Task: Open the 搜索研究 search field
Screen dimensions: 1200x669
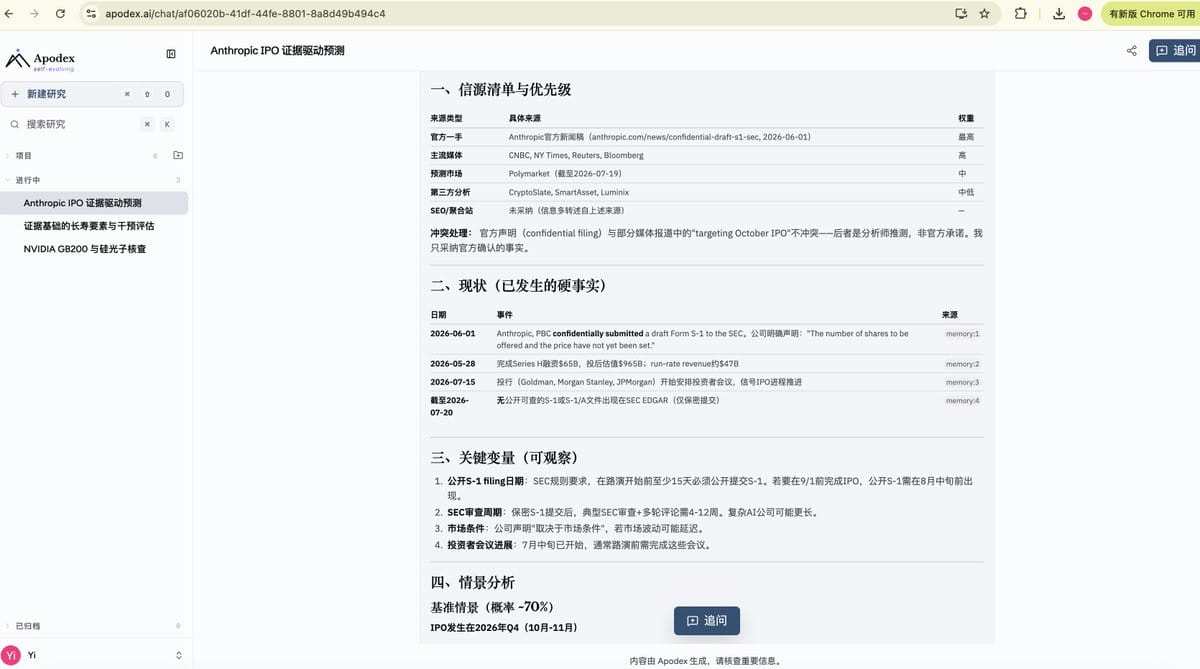Action: (92, 124)
